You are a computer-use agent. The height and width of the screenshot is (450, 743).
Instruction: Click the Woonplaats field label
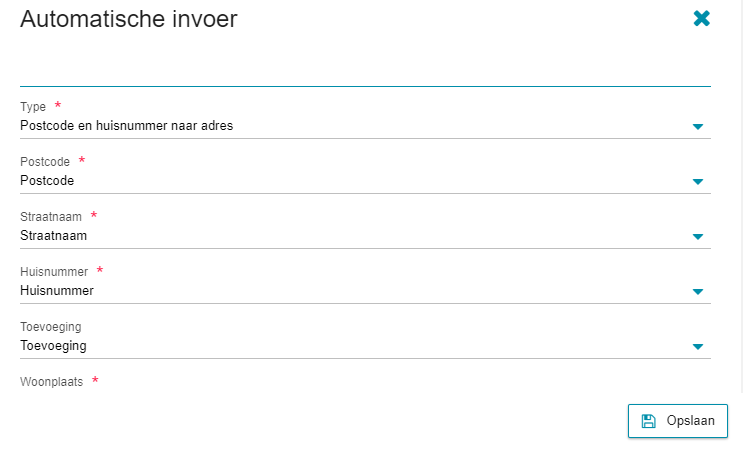(x=51, y=382)
